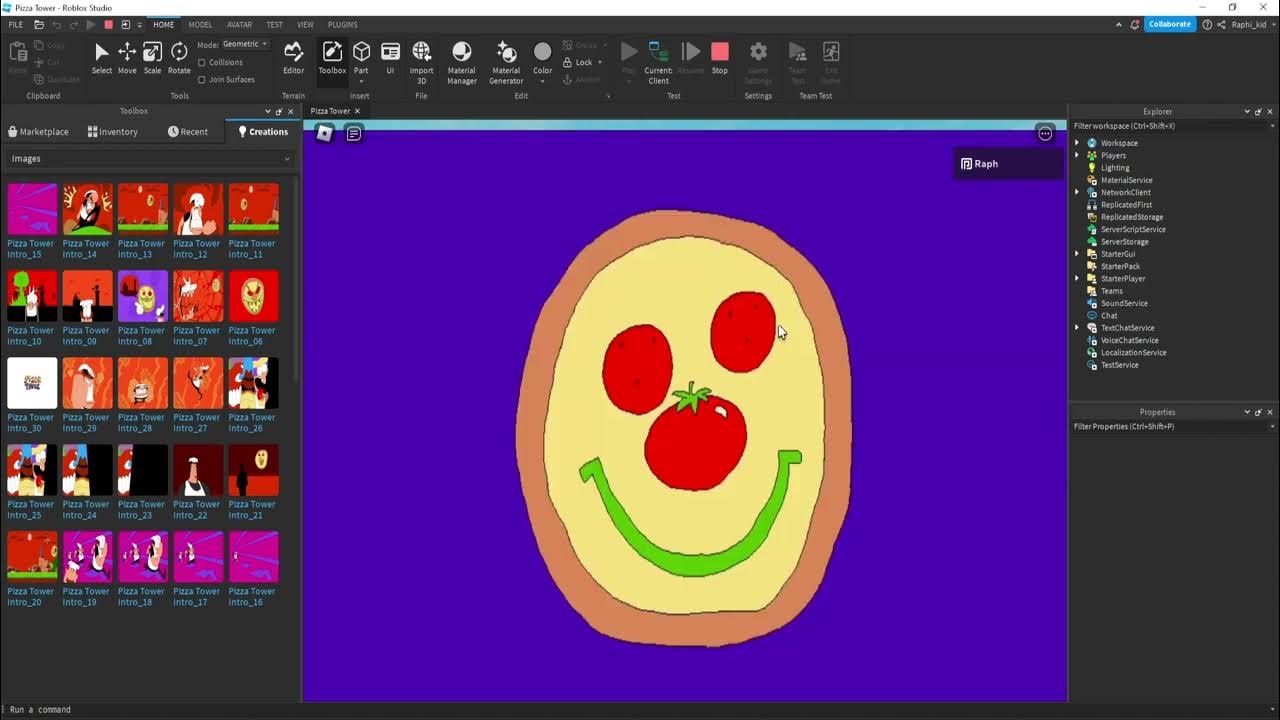Screen dimensions: 1280x720
Task: Open the PLUGINS ribbon tab
Action: coord(343,24)
